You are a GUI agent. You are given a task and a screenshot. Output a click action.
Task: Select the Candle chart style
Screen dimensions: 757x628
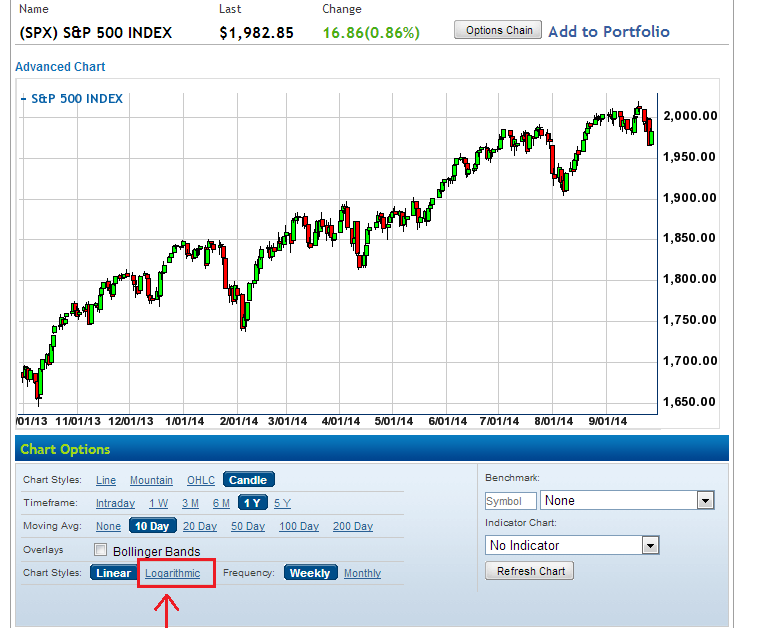(x=248, y=480)
